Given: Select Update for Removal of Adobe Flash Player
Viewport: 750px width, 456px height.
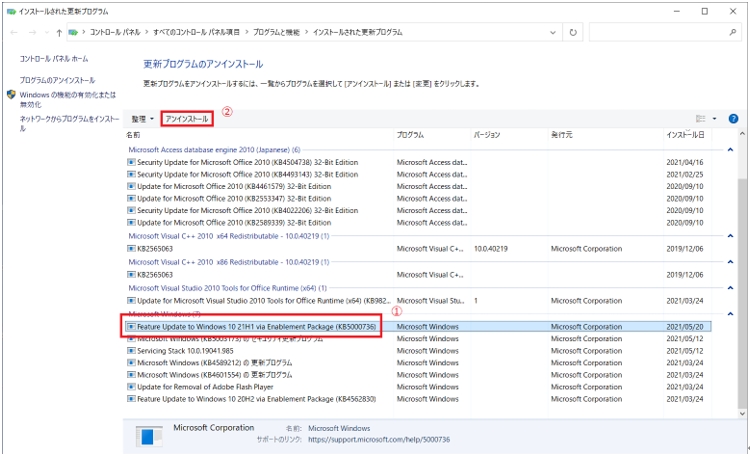Looking at the screenshot, I should pyautogui.click(x=418, y=387).
